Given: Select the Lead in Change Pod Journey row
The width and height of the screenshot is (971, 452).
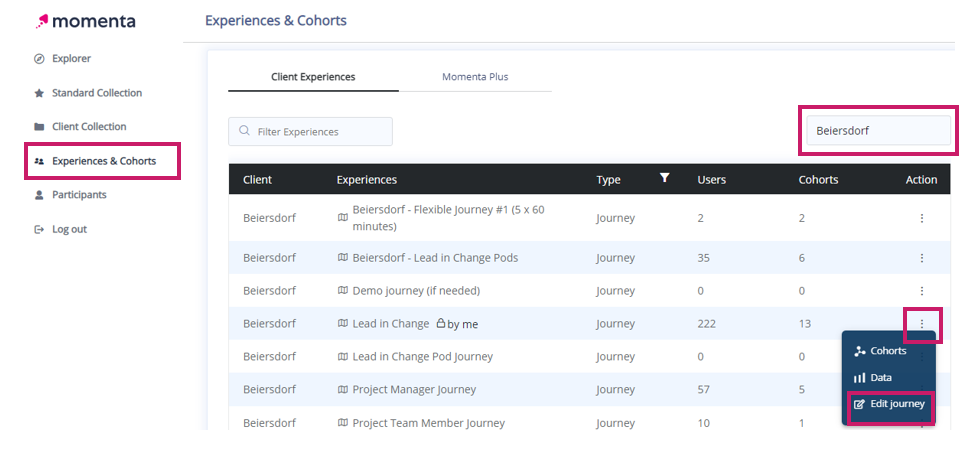Looking at the screenshot, I should pos(590,357).
